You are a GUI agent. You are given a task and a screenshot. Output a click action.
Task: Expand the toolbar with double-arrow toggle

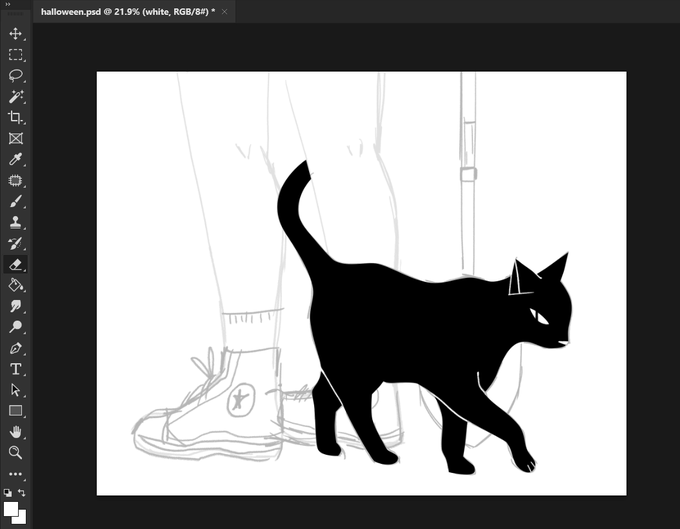coord(8,4)
